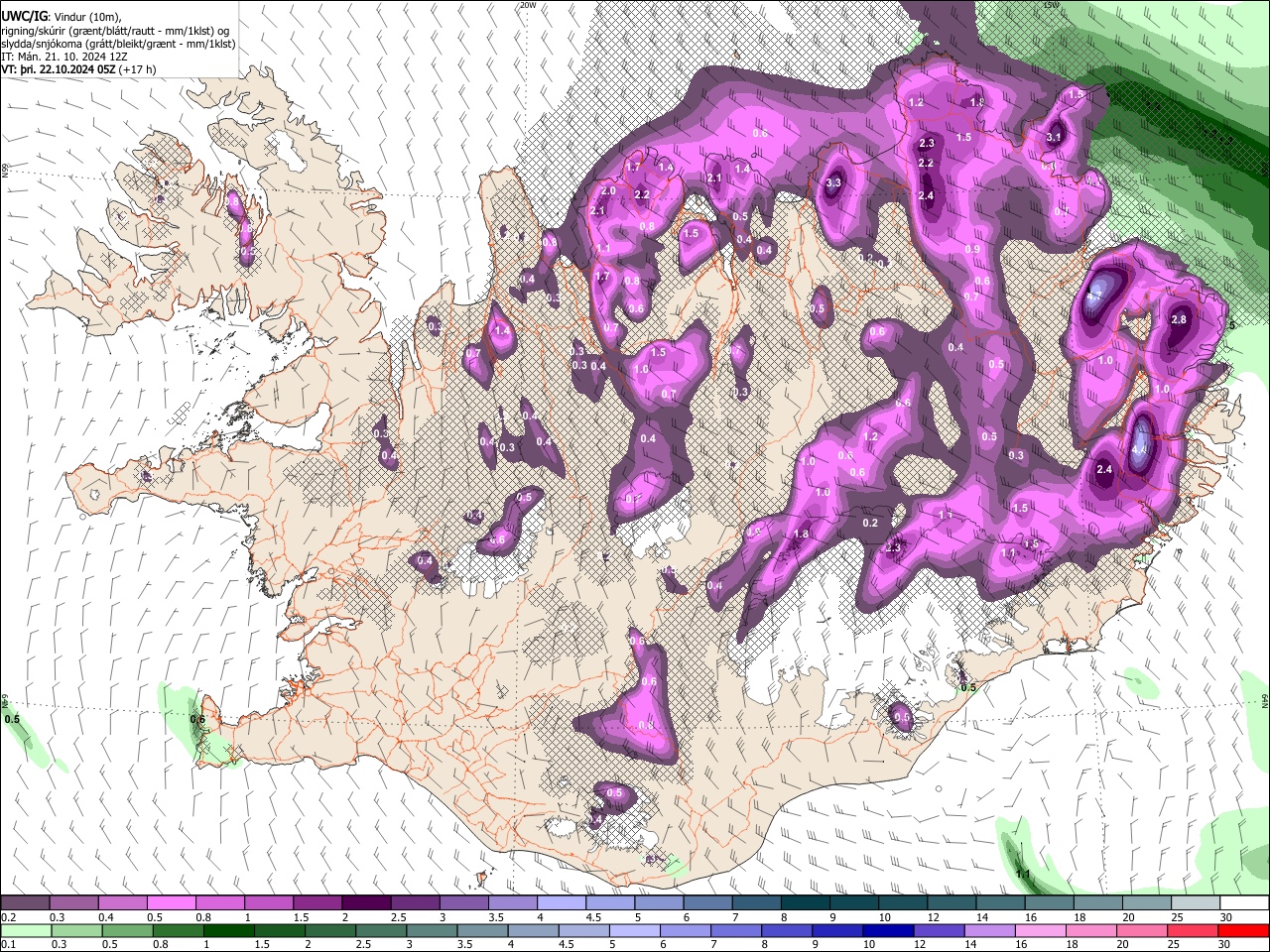Click the '15W' longitude label
This screenshot has height=952, width=1270.
[x=1051, y=5]
